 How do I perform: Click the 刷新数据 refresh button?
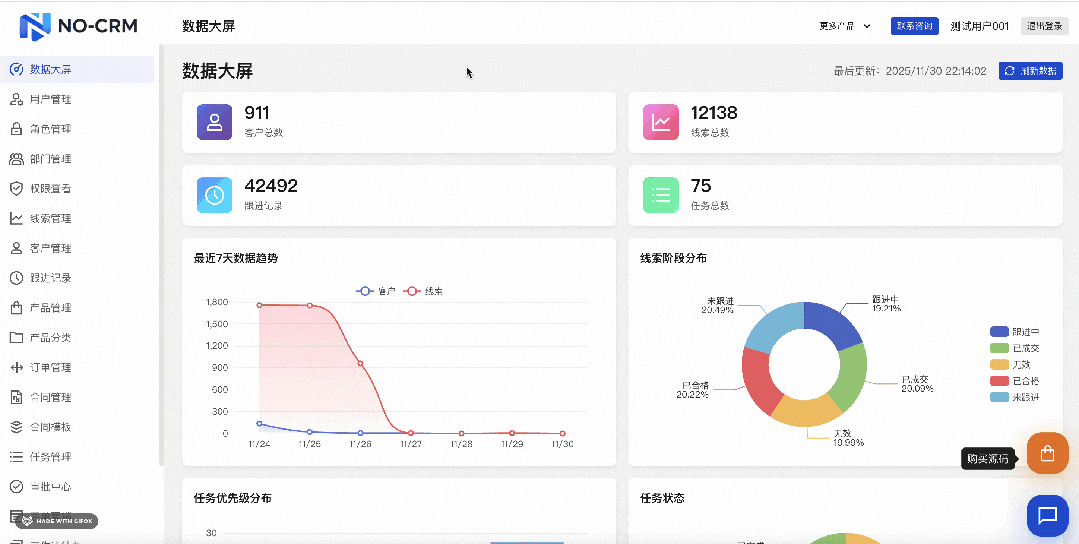(x=1031, y=71)
